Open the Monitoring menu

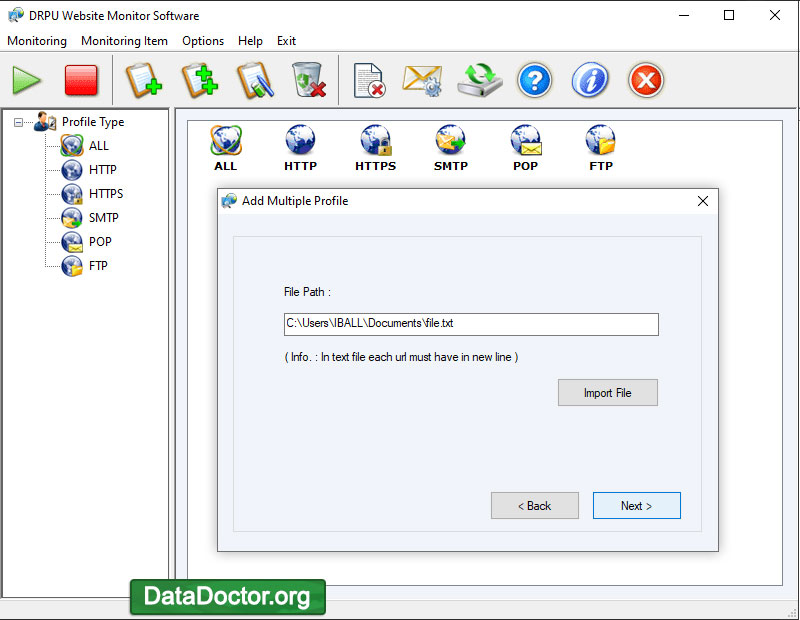(x=36, y=41)
